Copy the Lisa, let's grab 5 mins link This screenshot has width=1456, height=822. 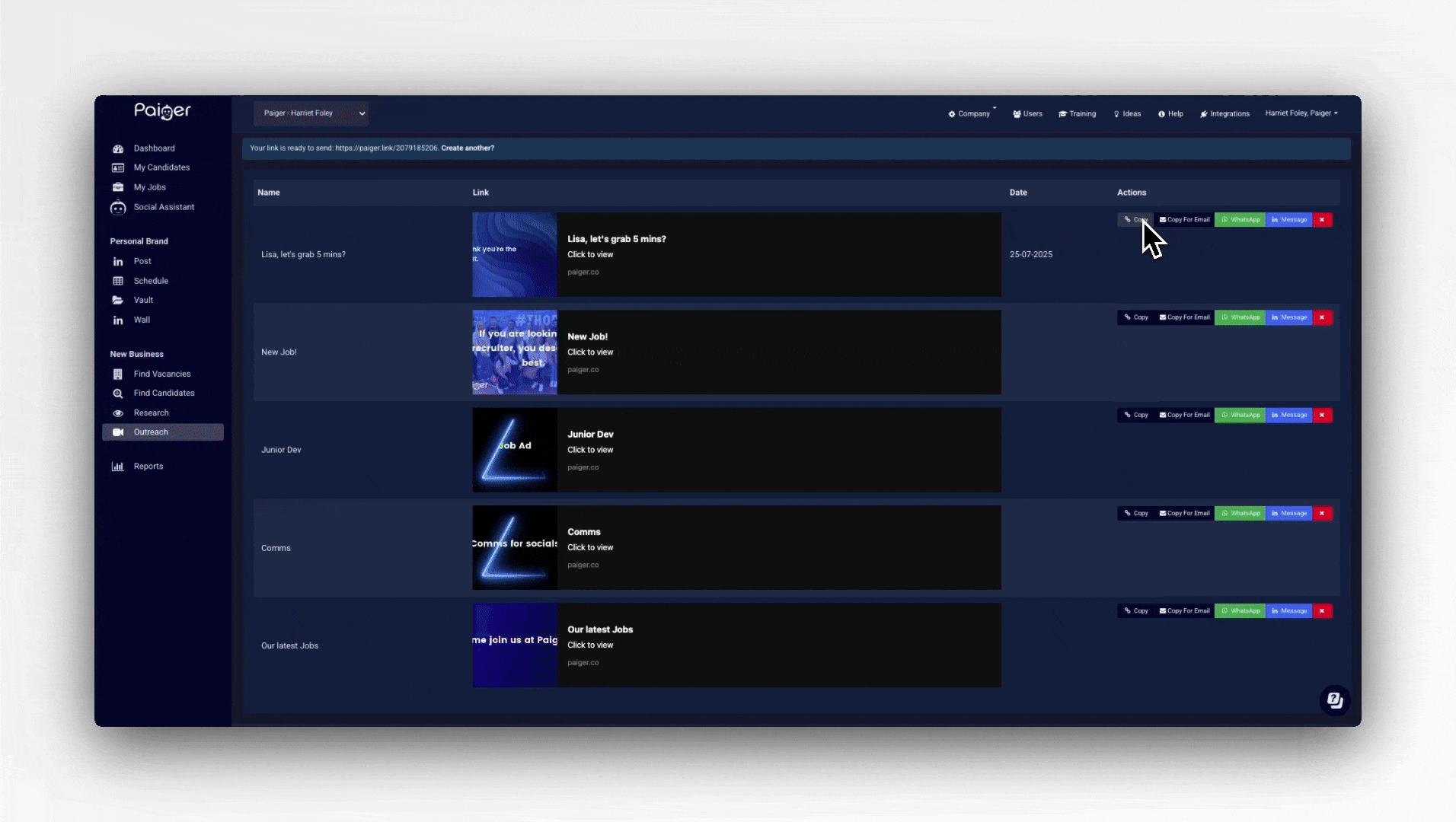[x=1135, y=220]
